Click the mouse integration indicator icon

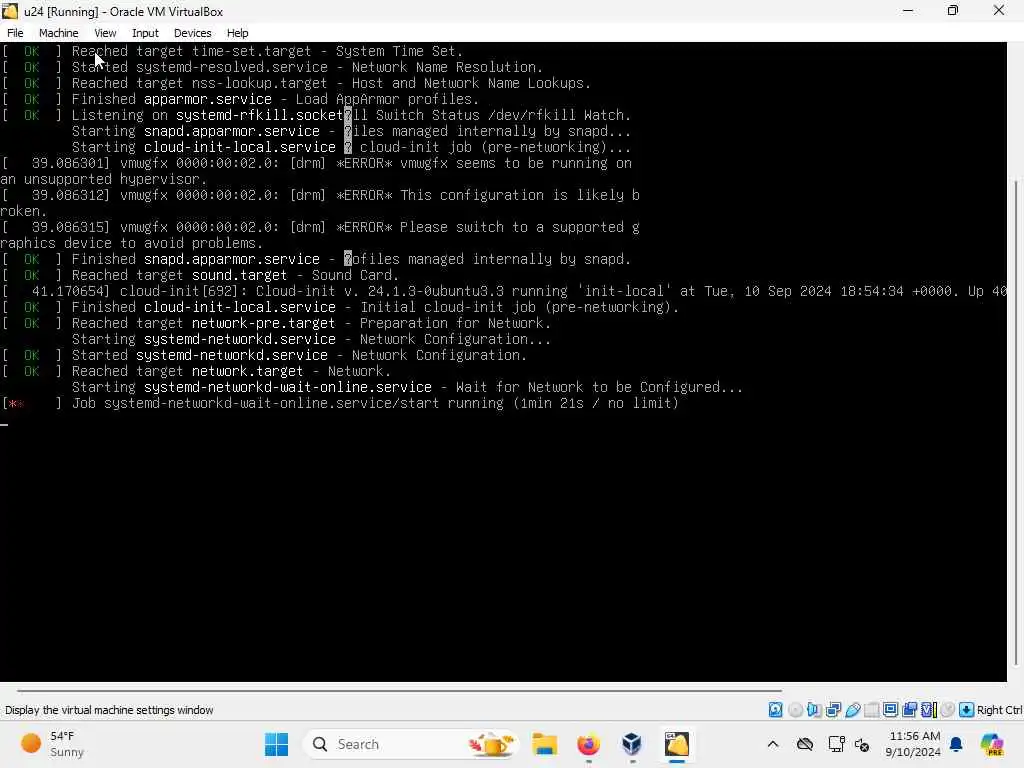(x=948, y=710)
